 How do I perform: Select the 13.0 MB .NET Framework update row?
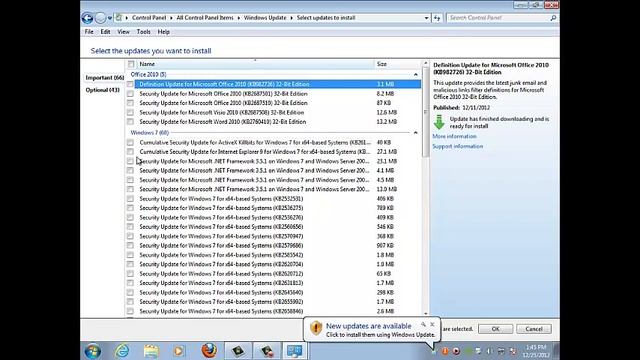[x=273, y=189]
